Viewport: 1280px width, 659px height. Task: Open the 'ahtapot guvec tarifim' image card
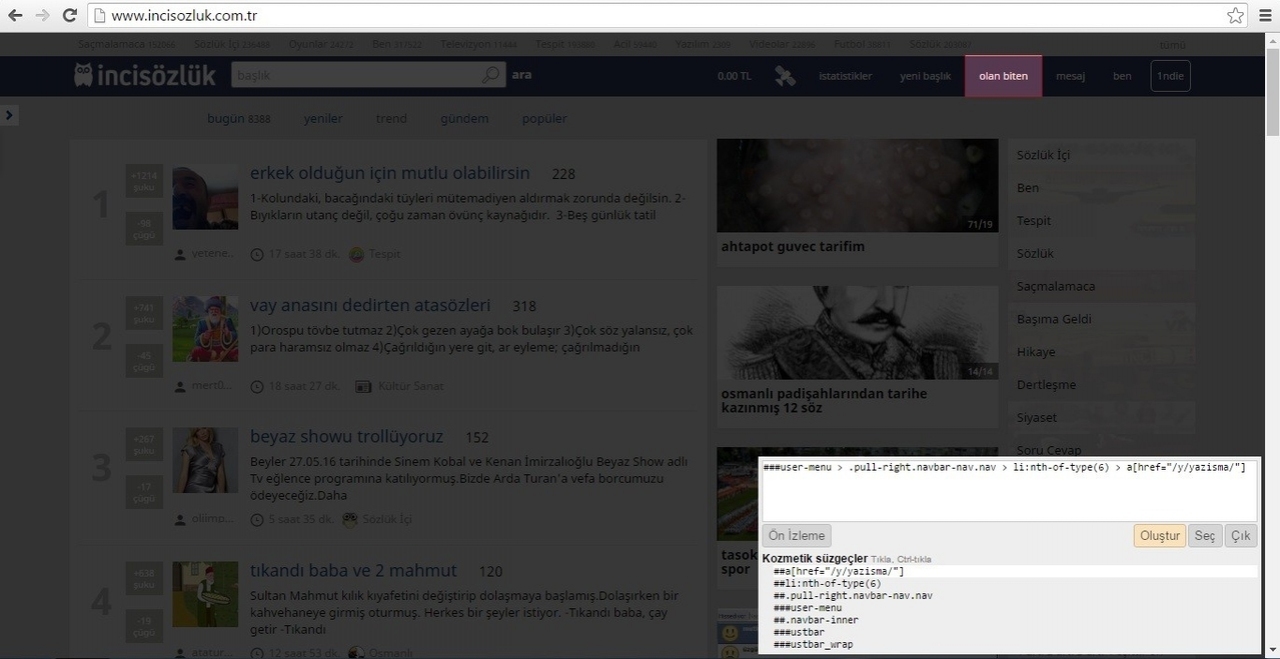(857, 186)
